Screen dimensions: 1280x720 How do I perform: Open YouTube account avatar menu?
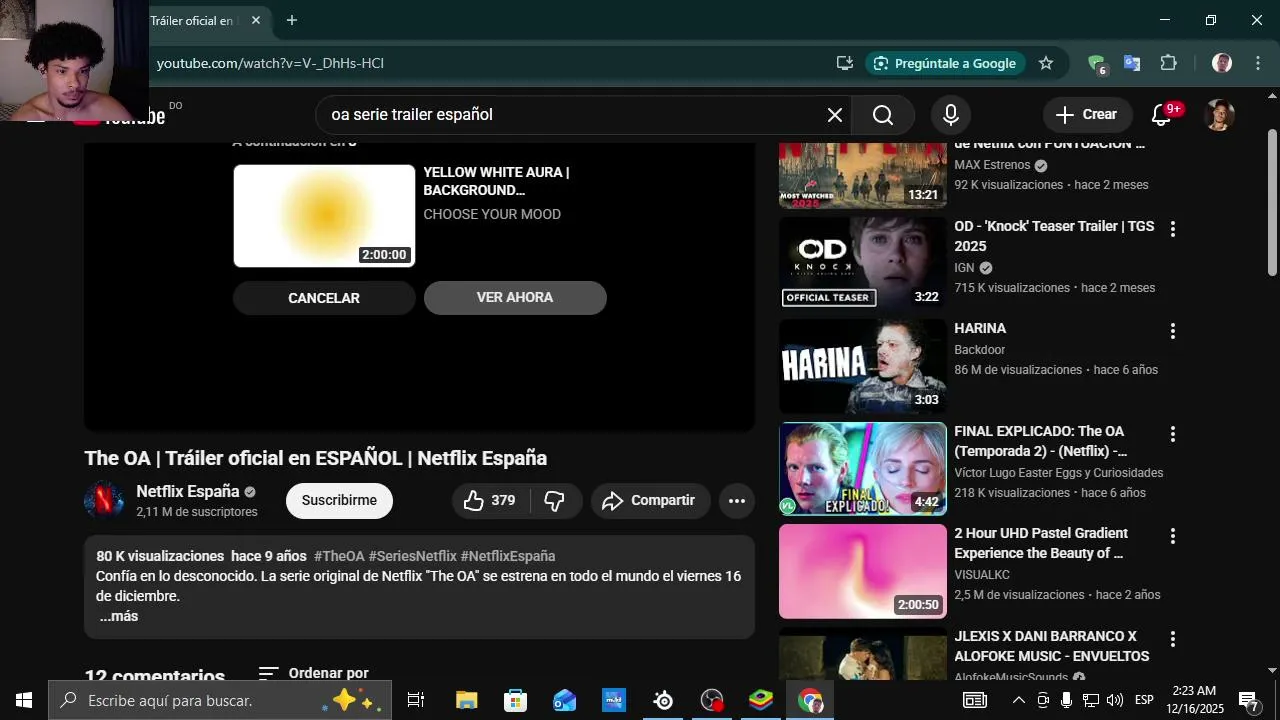click(x=1218, y=115)
